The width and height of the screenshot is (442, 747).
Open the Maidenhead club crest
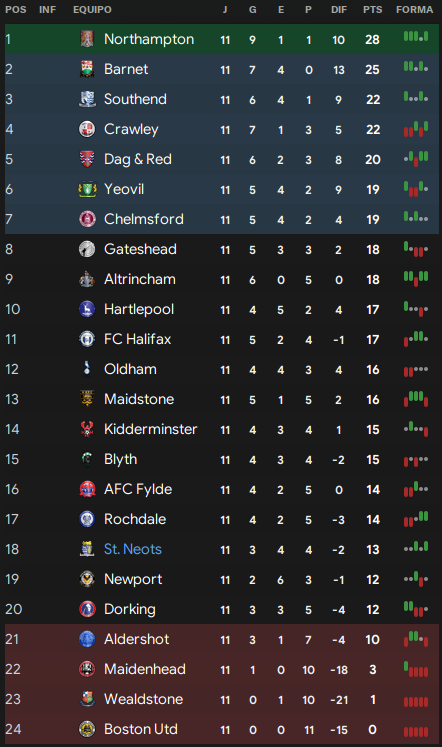coord(87,669)
